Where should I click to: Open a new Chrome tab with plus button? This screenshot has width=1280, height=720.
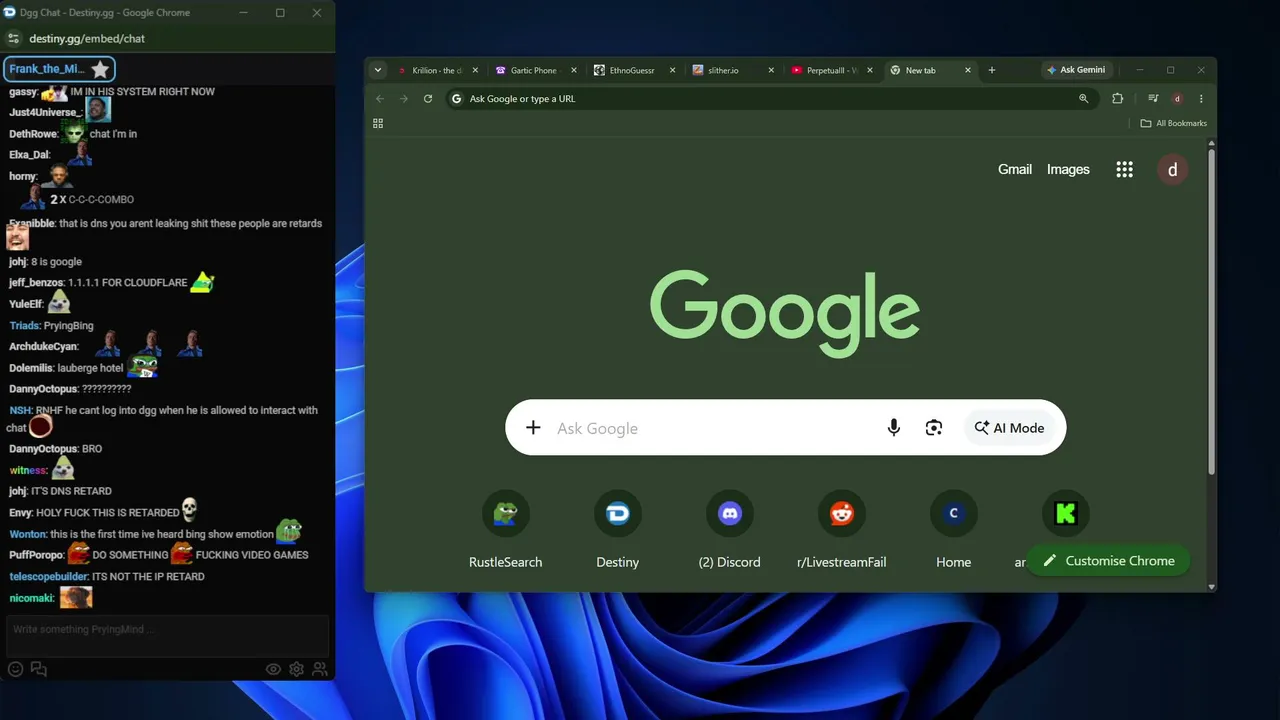coord(992,70)
